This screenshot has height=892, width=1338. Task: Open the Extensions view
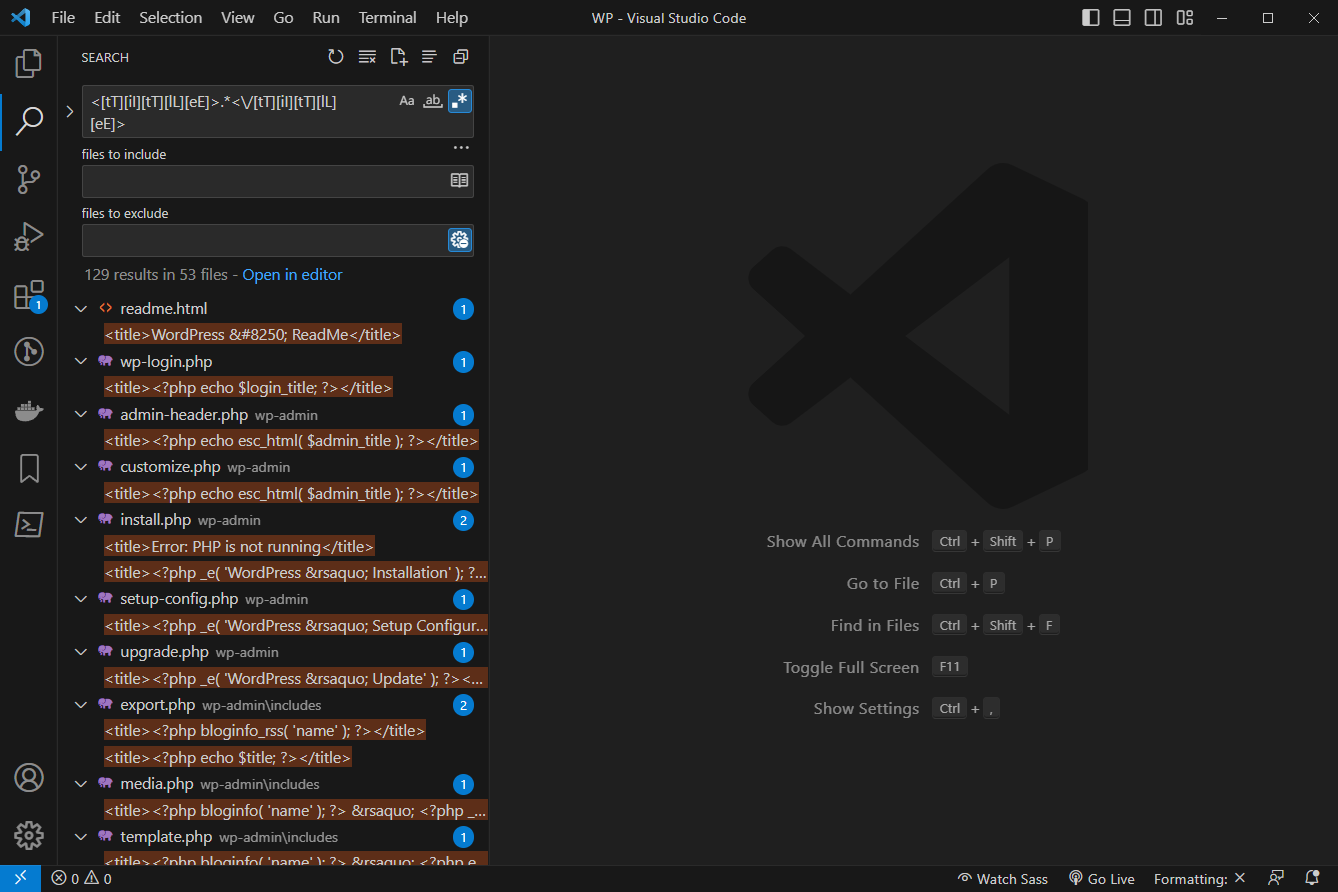pyautogui.click(x=29, y=295)
